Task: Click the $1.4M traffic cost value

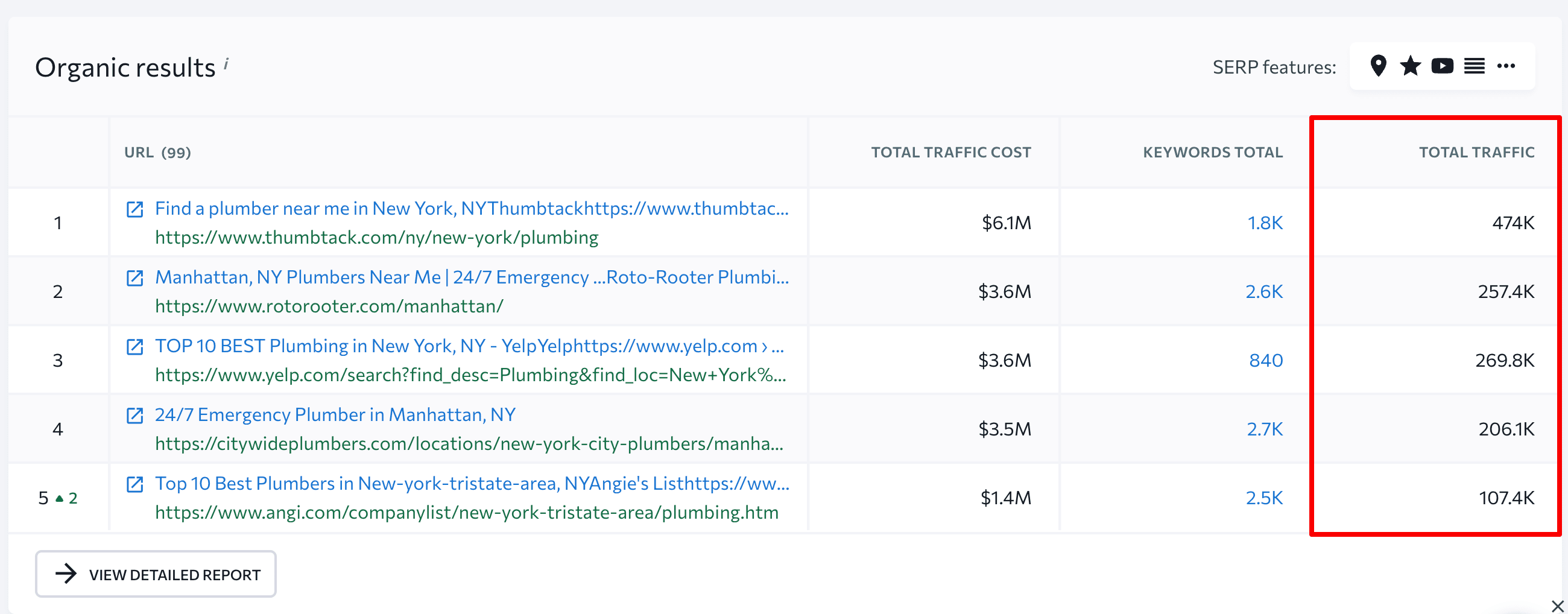Action: [1005, 498]
